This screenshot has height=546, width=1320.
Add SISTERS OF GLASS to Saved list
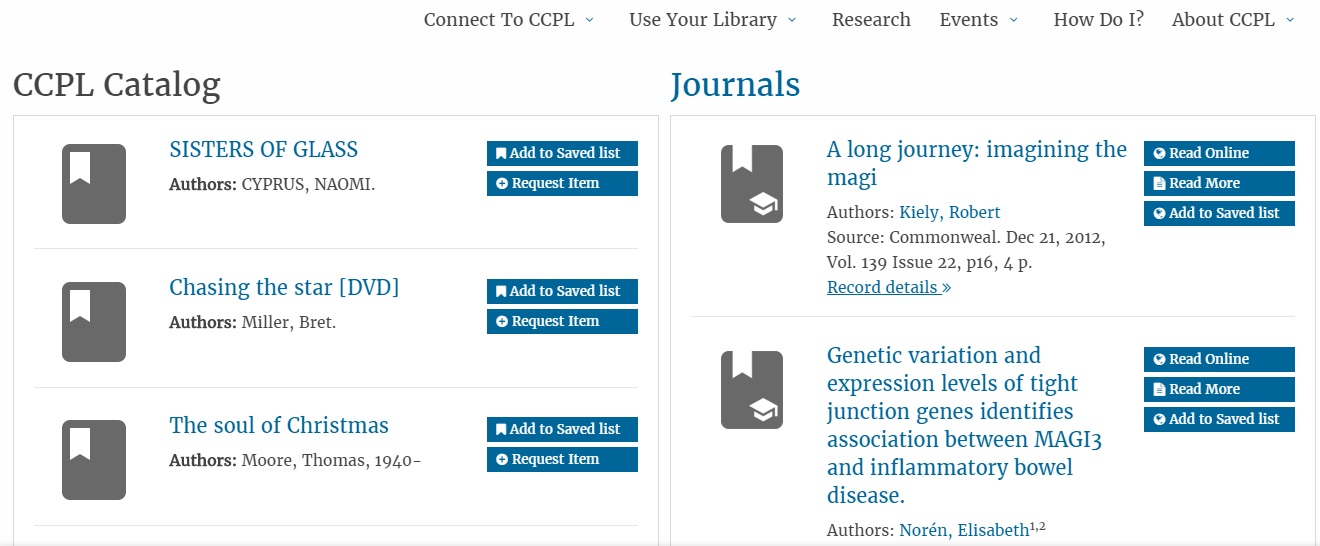(562, 153)
